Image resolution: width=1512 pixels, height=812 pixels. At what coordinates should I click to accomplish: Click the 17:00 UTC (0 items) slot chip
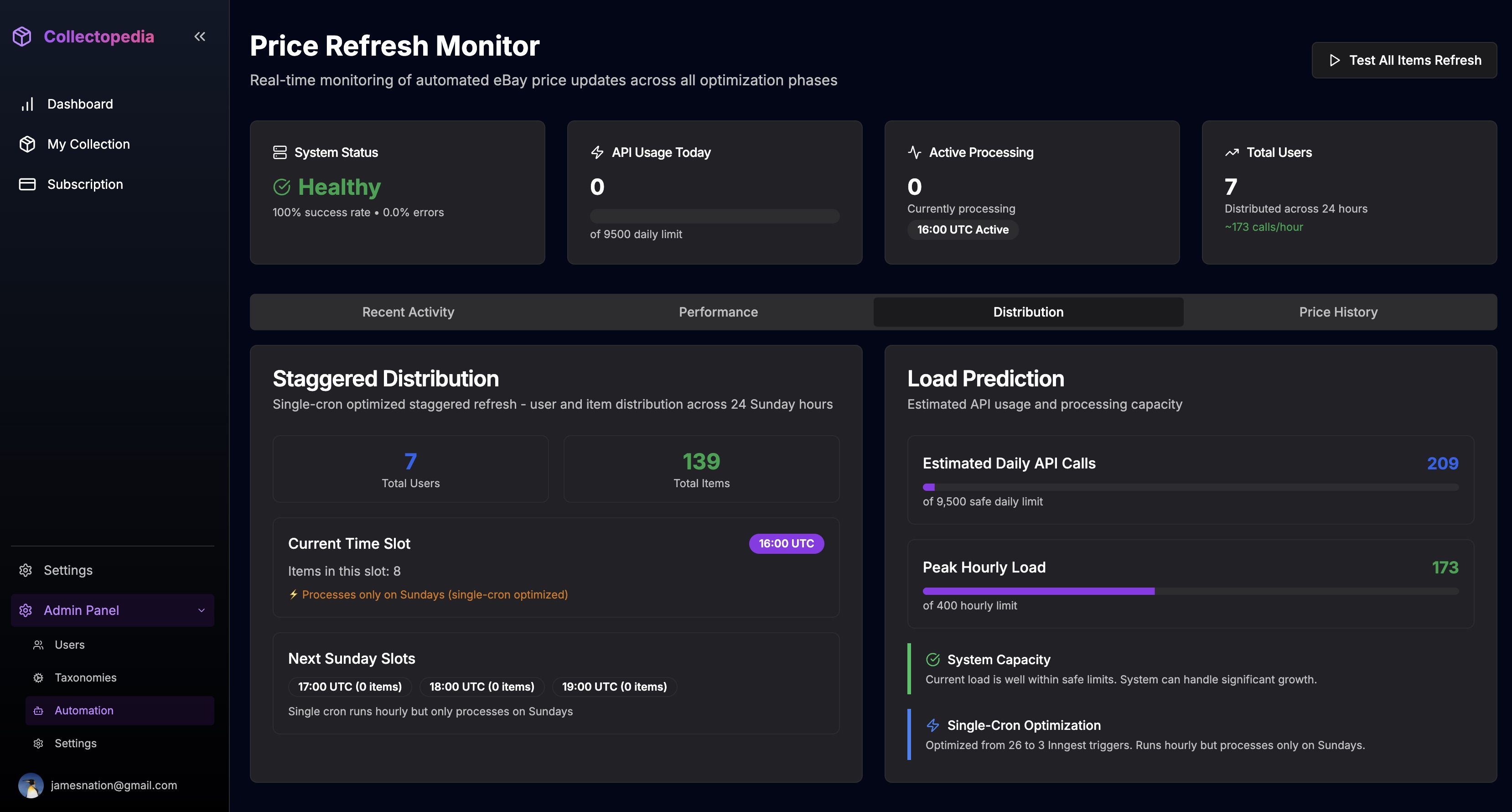[349, 687]
